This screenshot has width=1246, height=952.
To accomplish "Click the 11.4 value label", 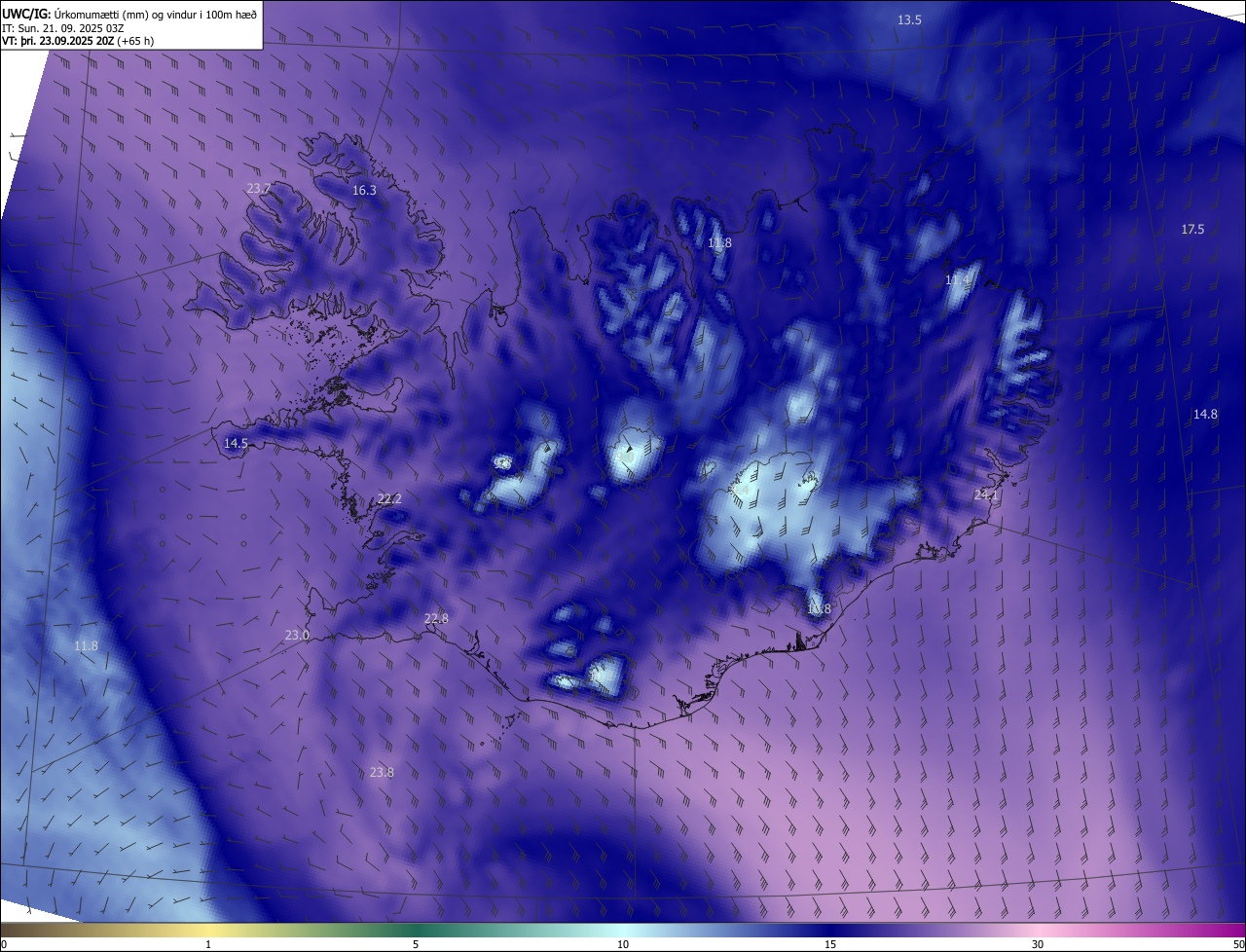I will (x=958, y=280).
